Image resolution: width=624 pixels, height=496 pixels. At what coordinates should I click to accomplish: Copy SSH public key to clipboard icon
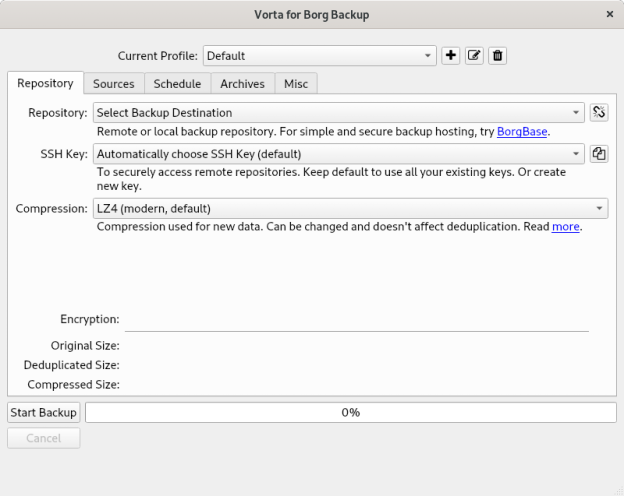coord(599,154)
